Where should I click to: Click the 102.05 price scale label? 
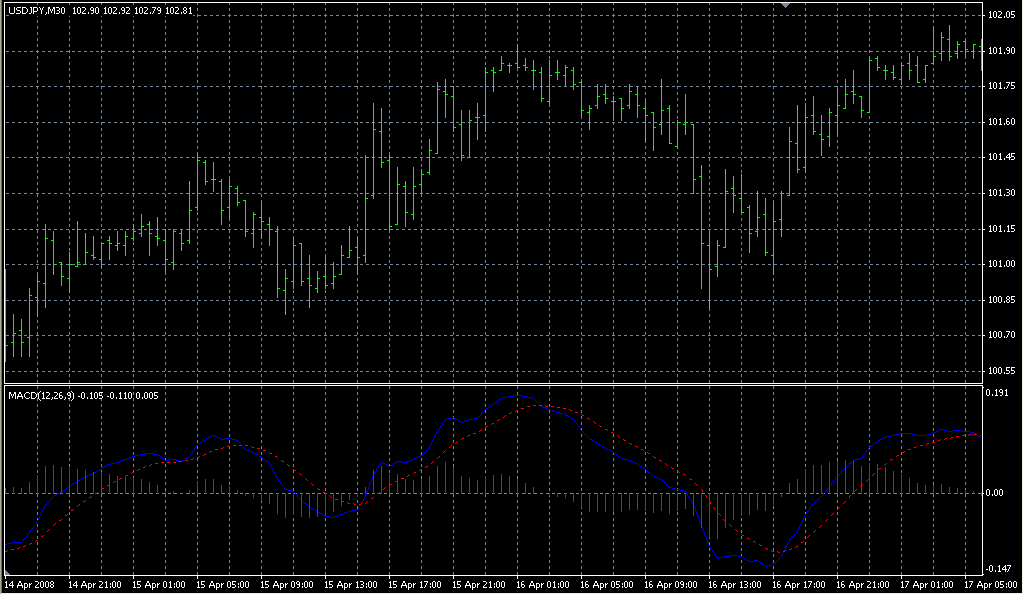[1002, 15]
